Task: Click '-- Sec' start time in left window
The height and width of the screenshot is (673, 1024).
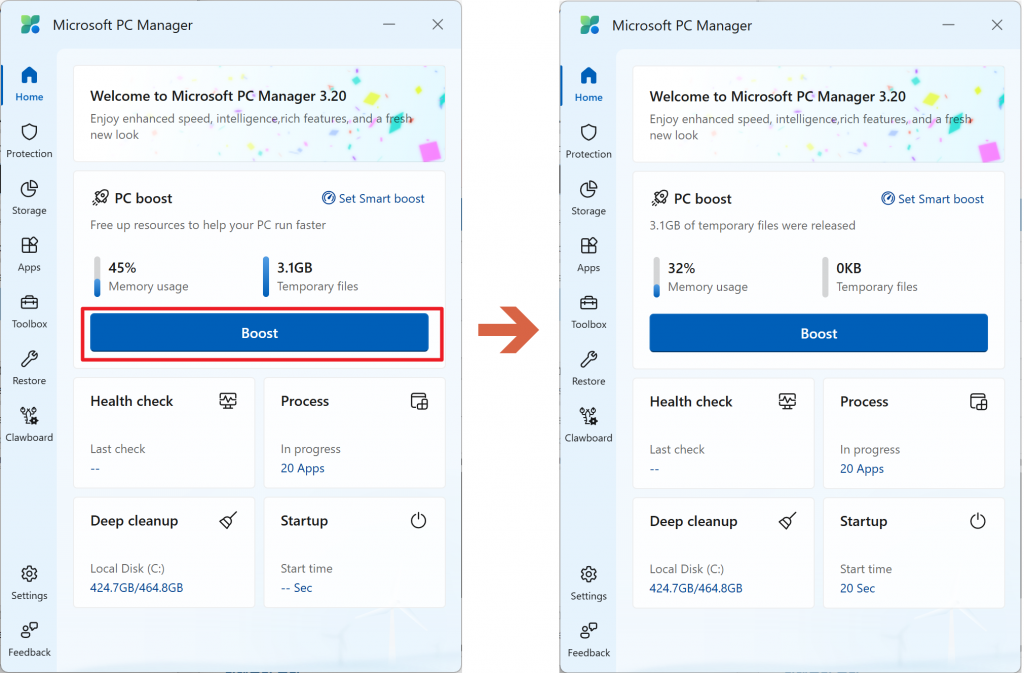Action: (x=296, y=587)
